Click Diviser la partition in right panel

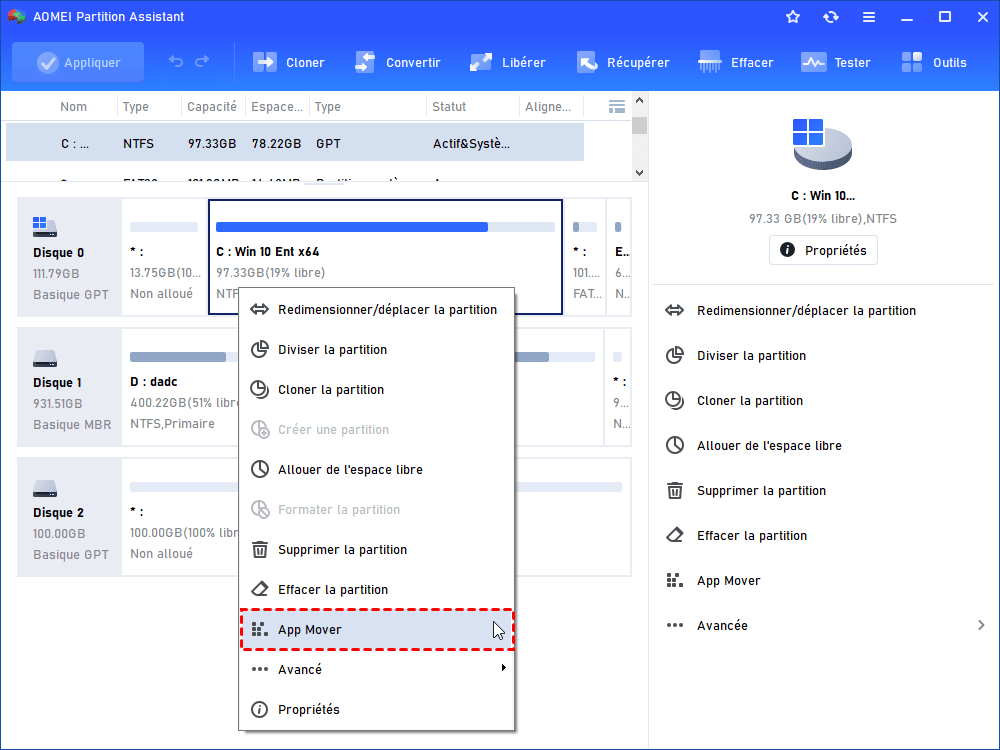click(751, 356)
